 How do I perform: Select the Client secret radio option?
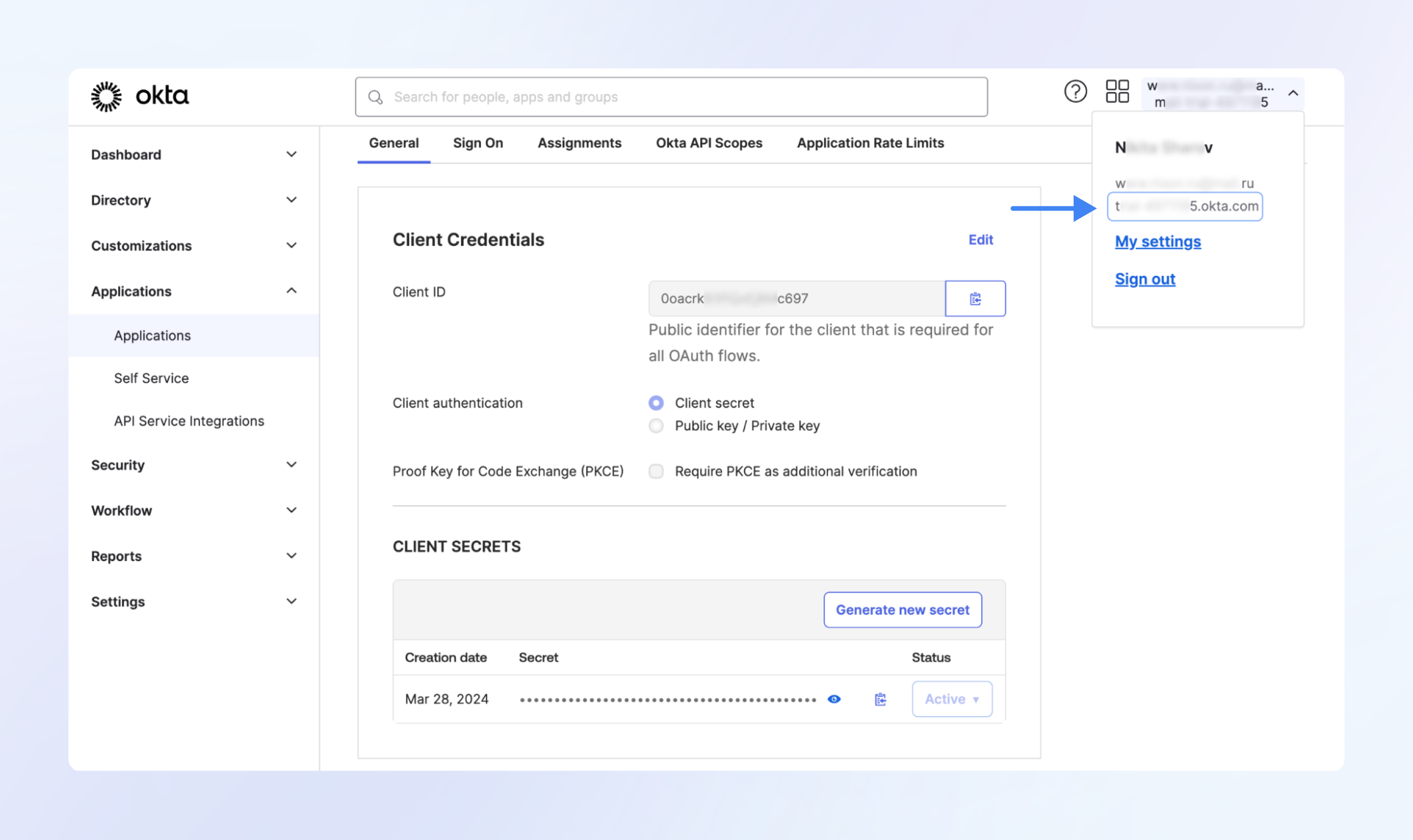(656, 403)
